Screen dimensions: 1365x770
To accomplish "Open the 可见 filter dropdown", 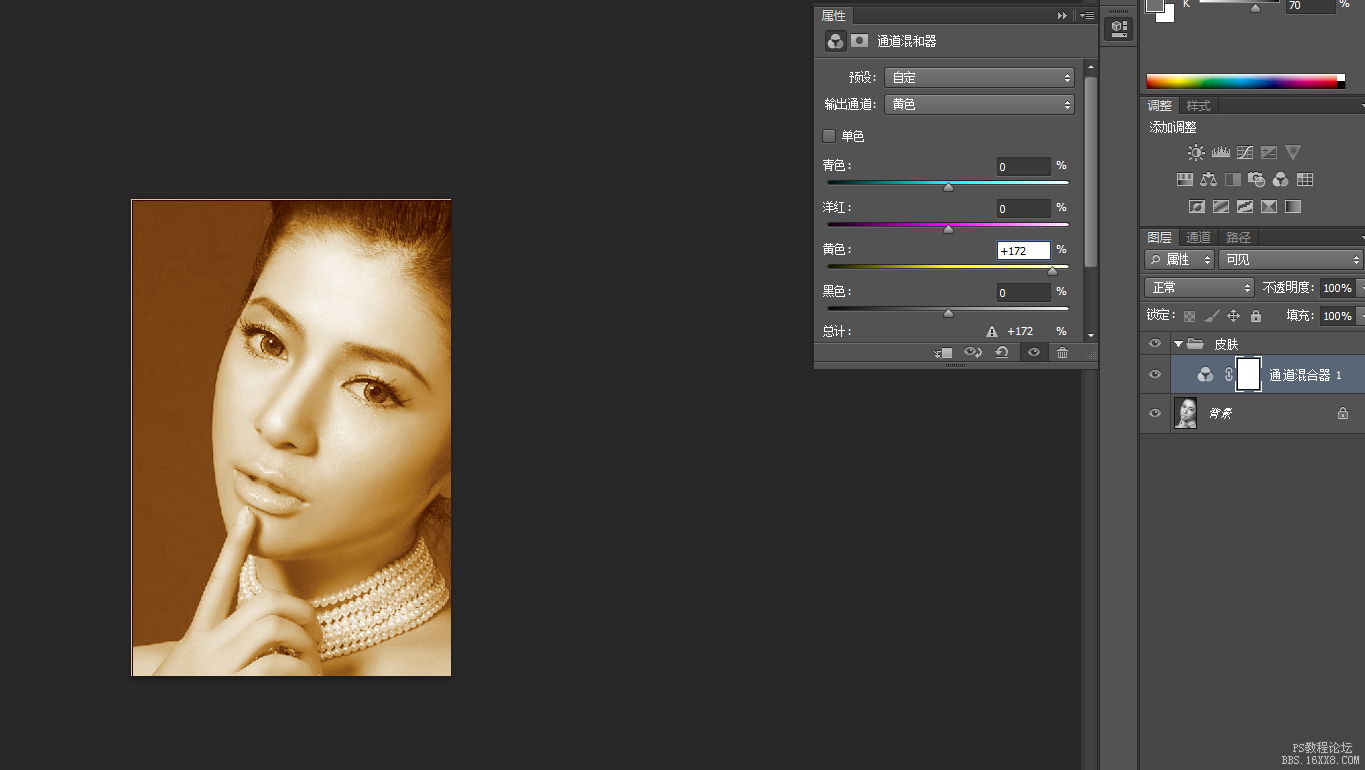I will click(x=1291, y=260).
